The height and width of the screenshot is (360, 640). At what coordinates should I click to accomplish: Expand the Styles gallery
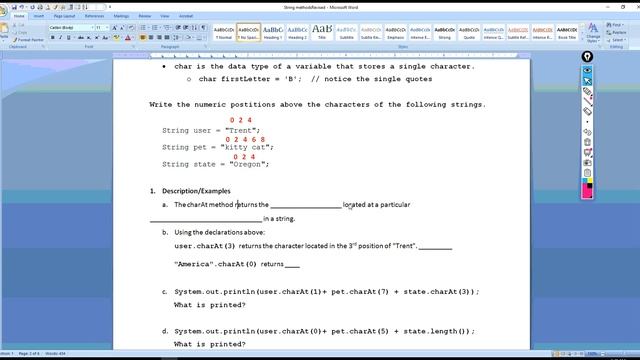click(x=582, y=39)
